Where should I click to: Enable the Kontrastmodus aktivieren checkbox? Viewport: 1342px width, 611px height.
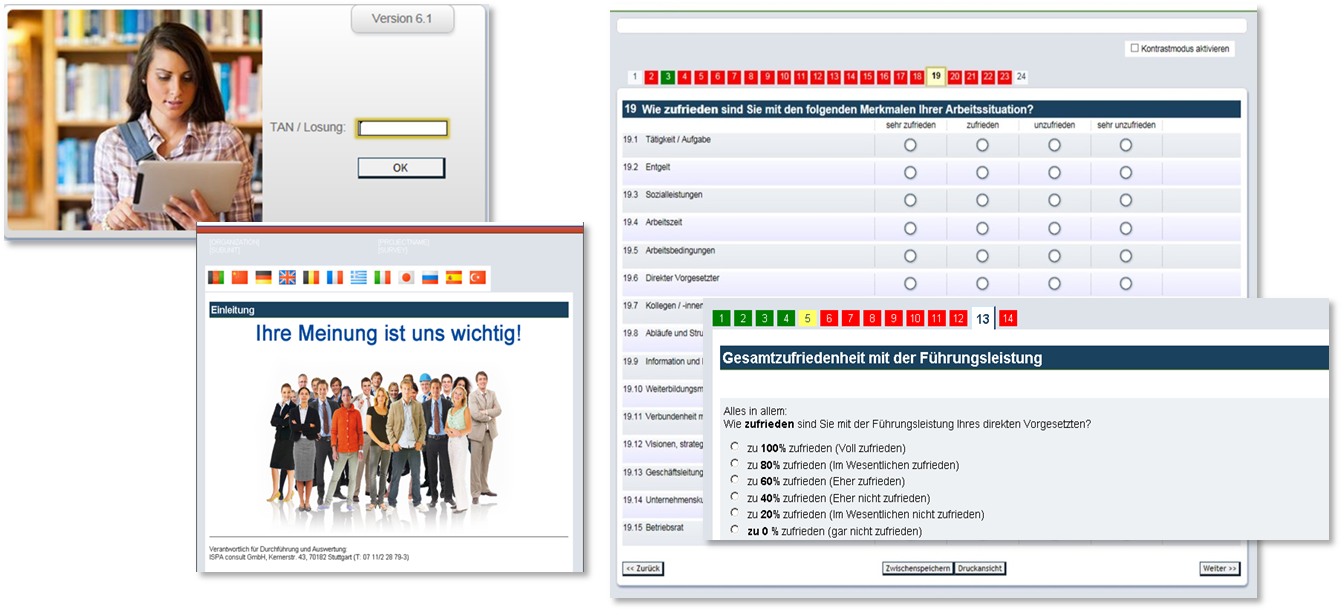(1134, 48)
